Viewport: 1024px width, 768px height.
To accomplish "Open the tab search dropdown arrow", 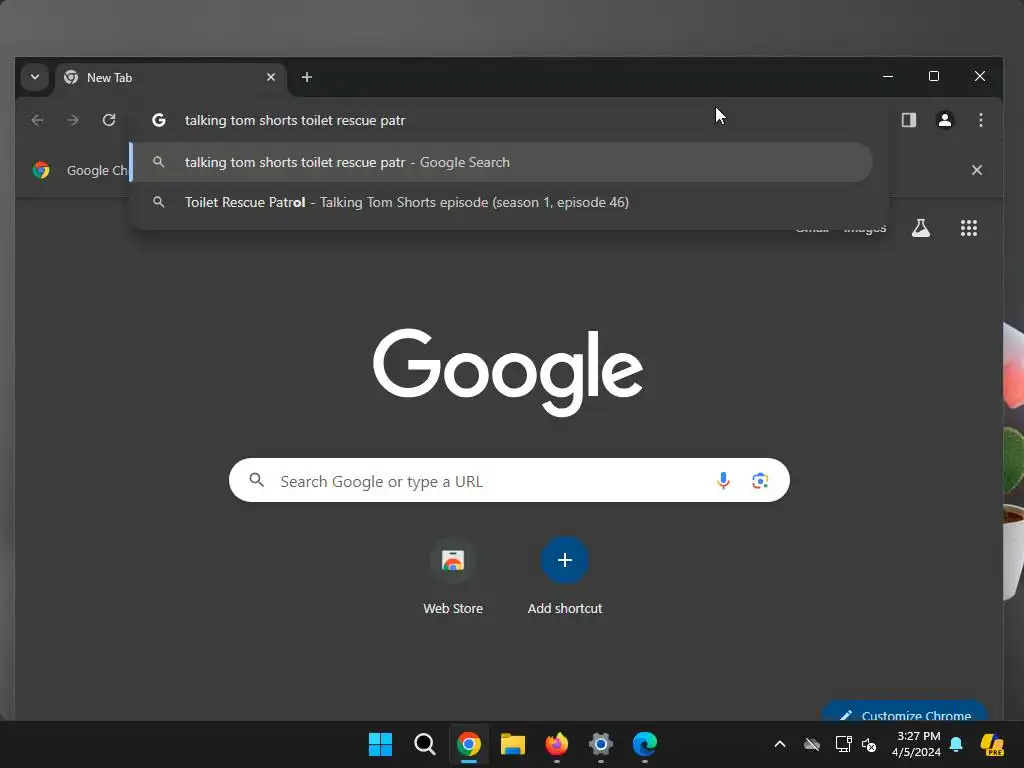I will click(x=35, y=77).
